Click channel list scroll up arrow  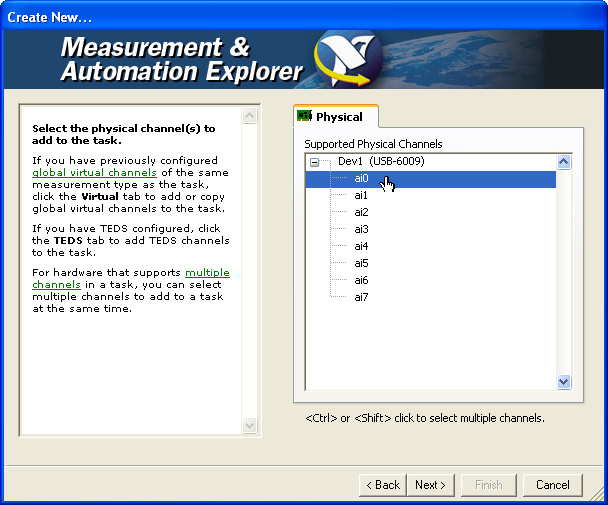(563, 162)
